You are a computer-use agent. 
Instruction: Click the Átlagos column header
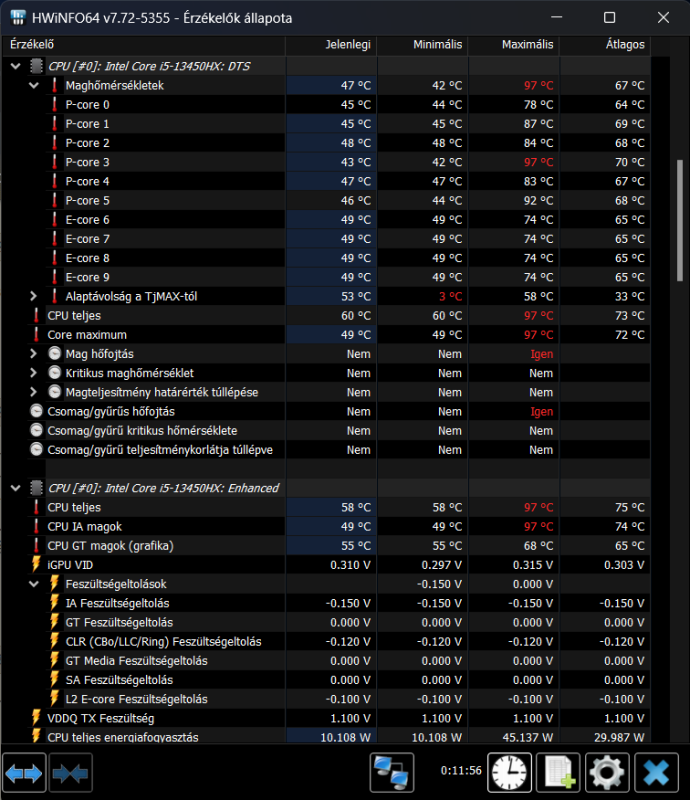605,45
